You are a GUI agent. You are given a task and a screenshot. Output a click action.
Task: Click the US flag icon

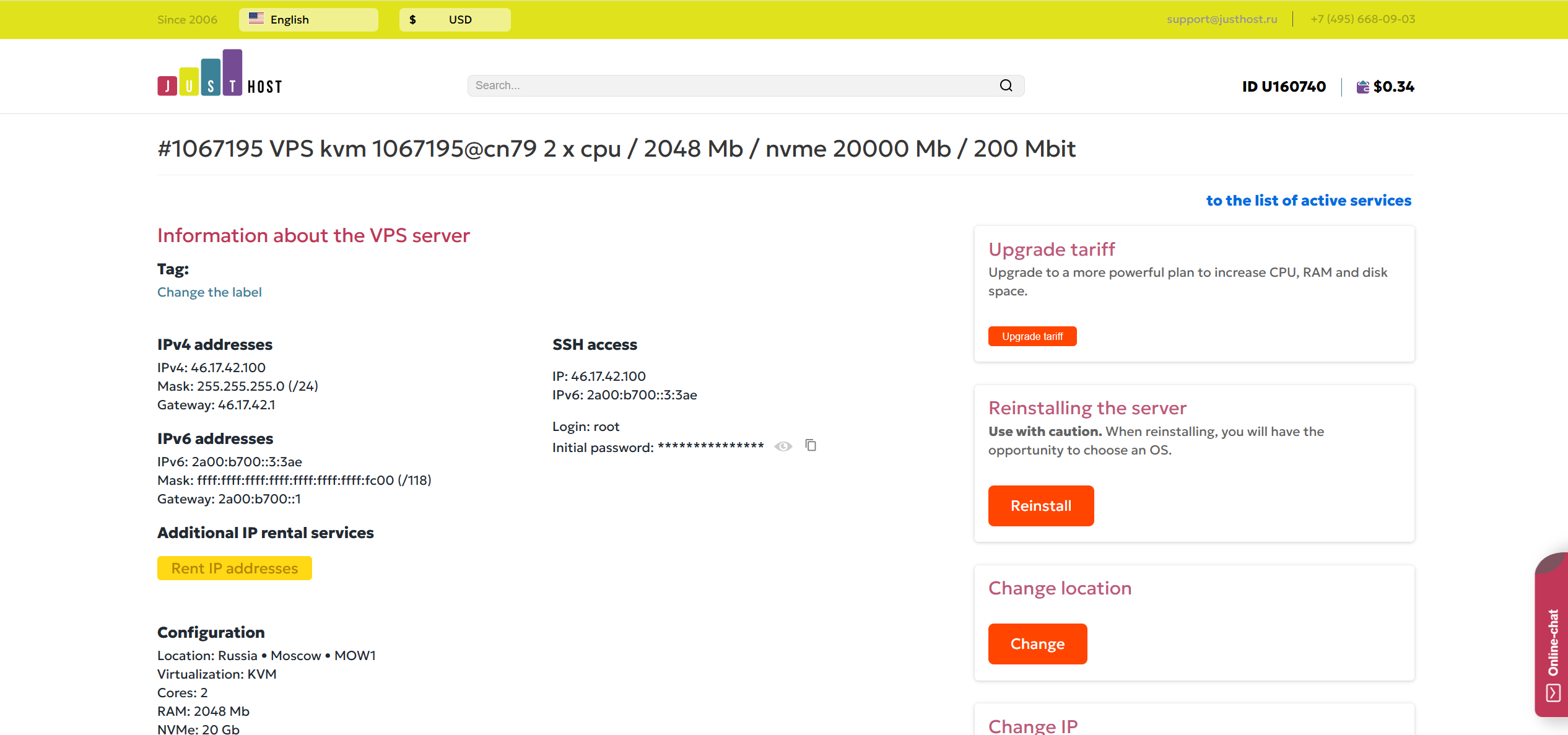256,19
